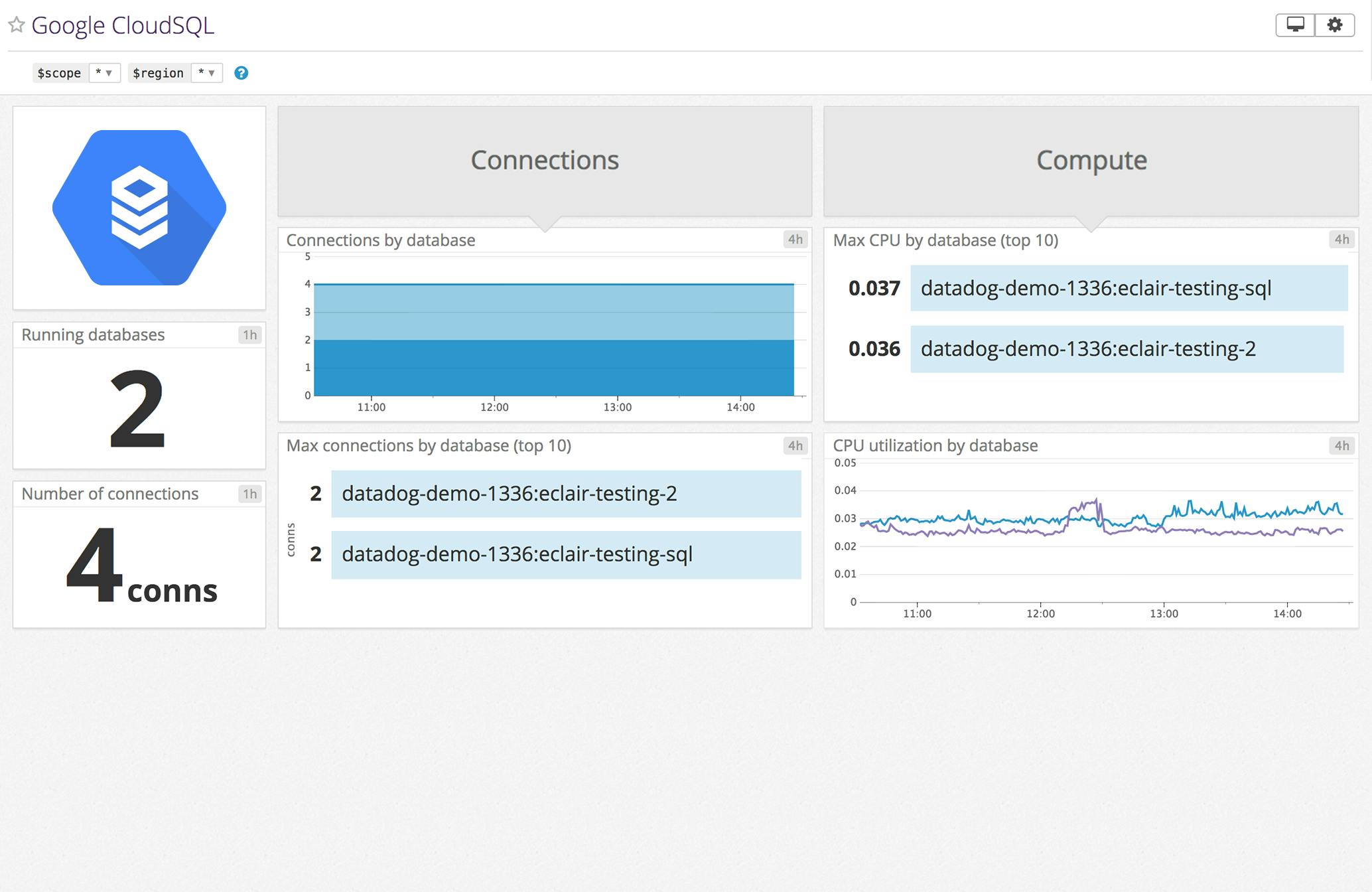Click the 4 conns value
Viewport: 1372px width, 892px height.
pyautogui.click(x=142, y=565)
